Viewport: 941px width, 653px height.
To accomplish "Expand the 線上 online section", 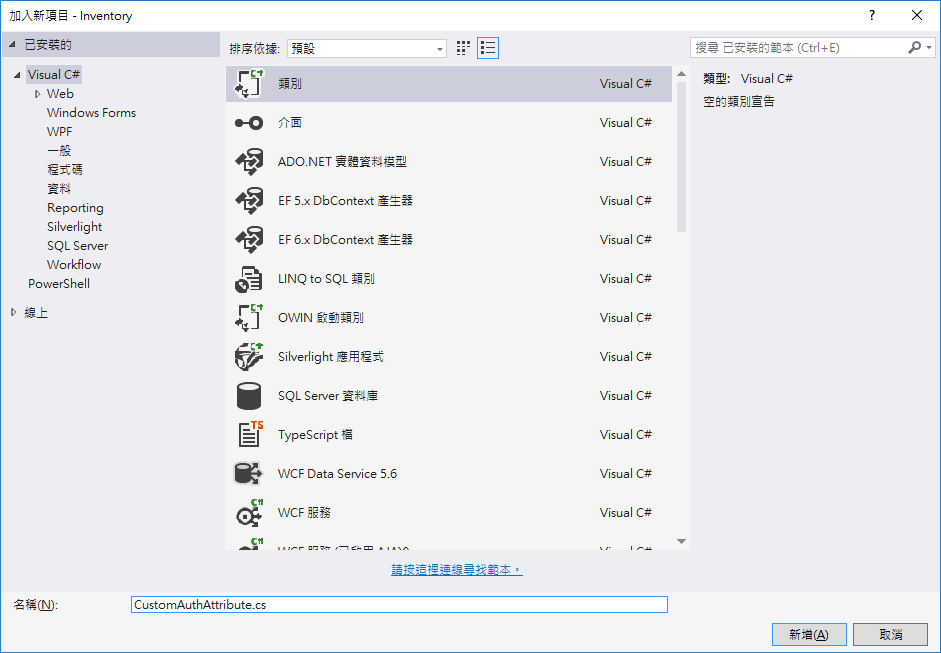I will click(x=13, y=312).
